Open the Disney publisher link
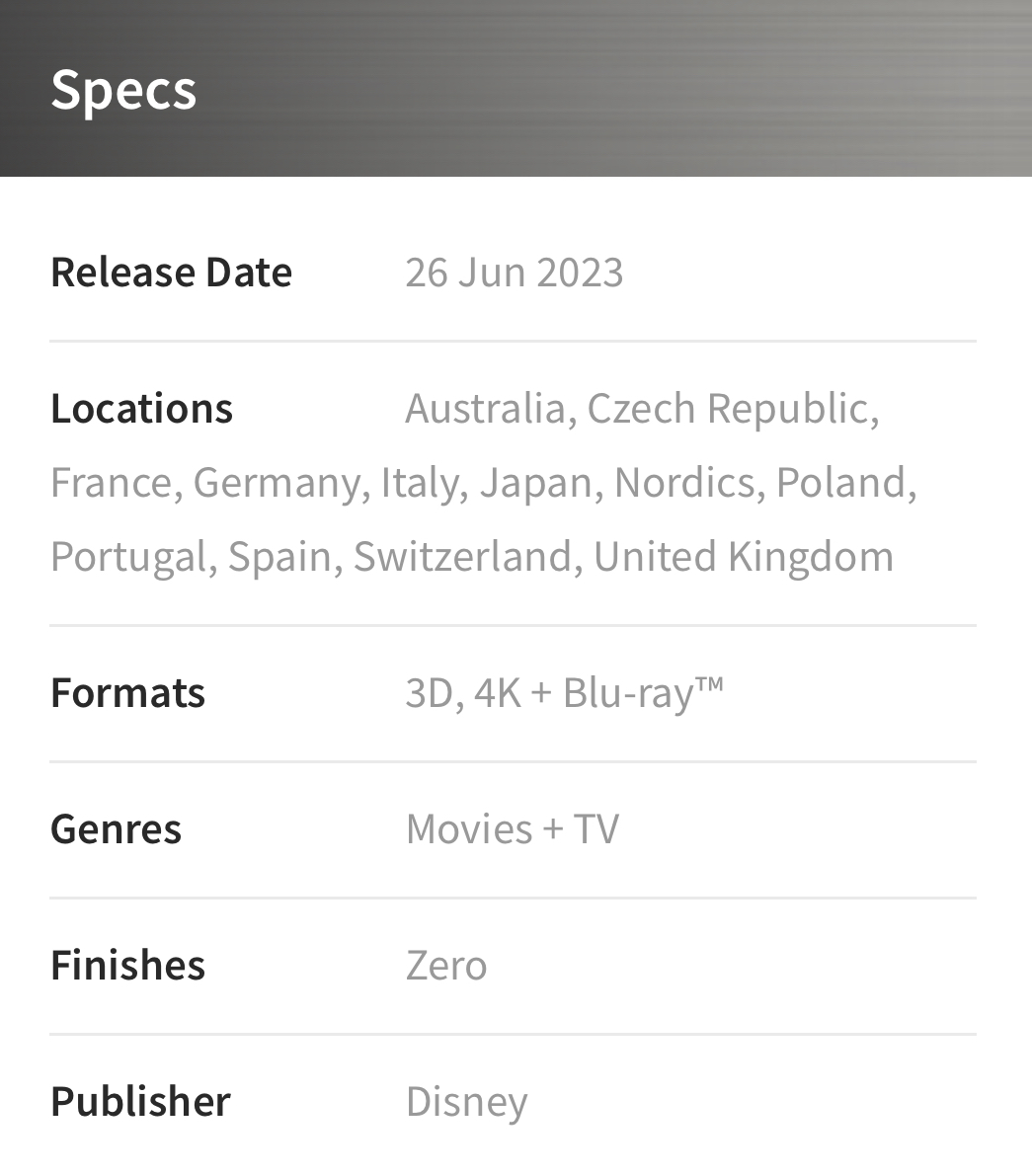 click(x=466, y=1102)
